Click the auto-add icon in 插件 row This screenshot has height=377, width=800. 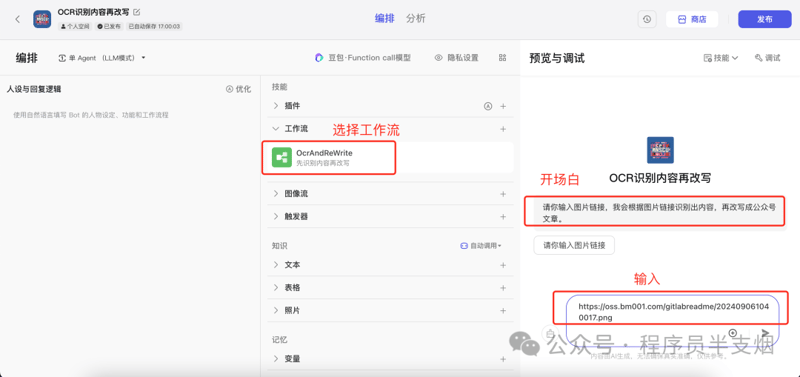(488, 106)
